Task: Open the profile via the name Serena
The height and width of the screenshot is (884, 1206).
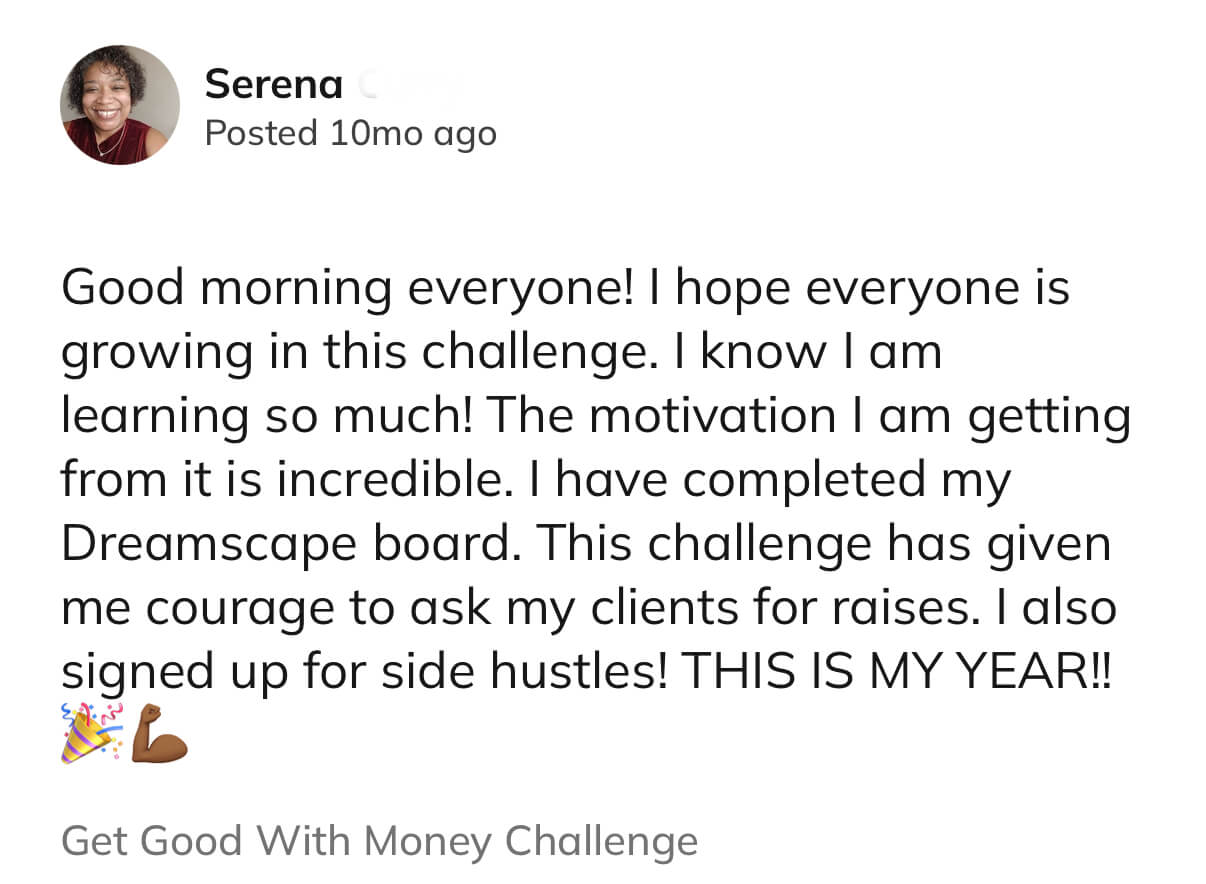Action: (x=273, y=85)
